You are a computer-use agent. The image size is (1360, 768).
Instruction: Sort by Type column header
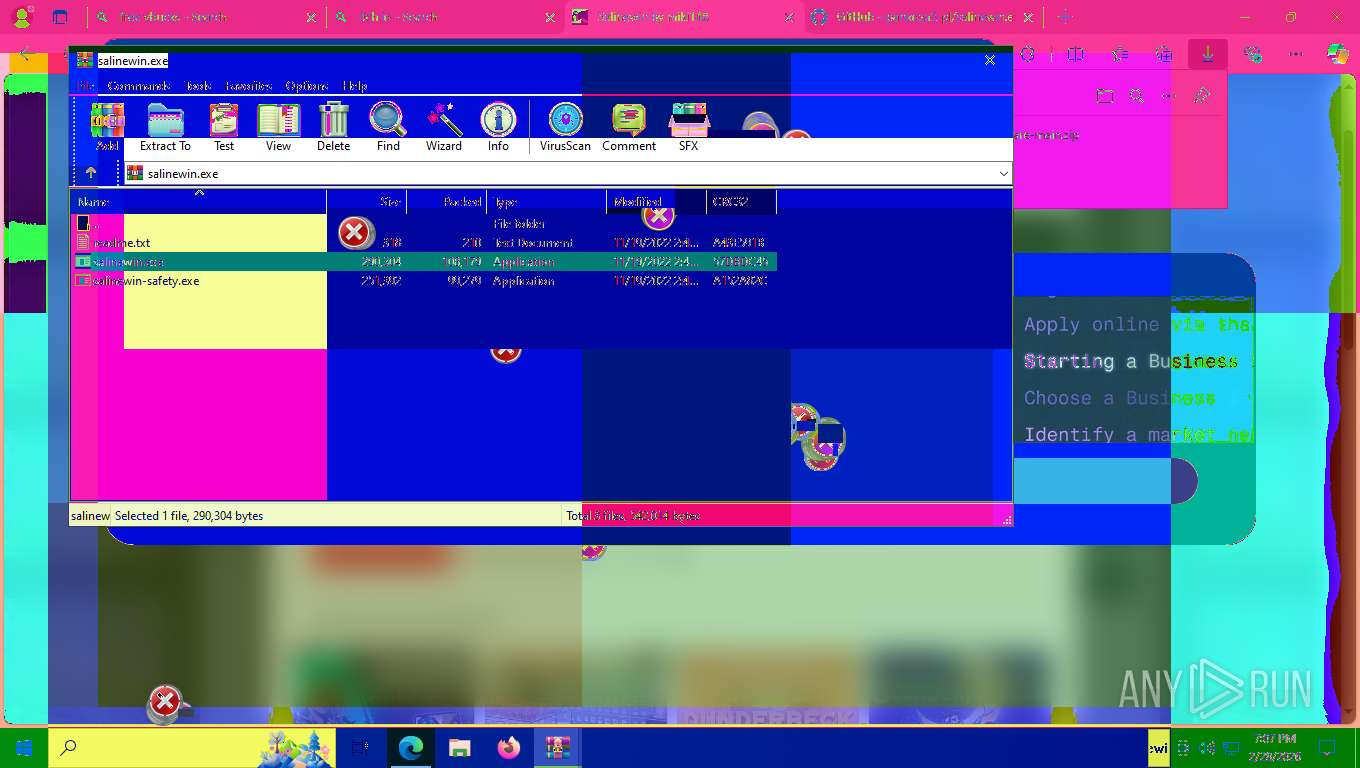547,202
